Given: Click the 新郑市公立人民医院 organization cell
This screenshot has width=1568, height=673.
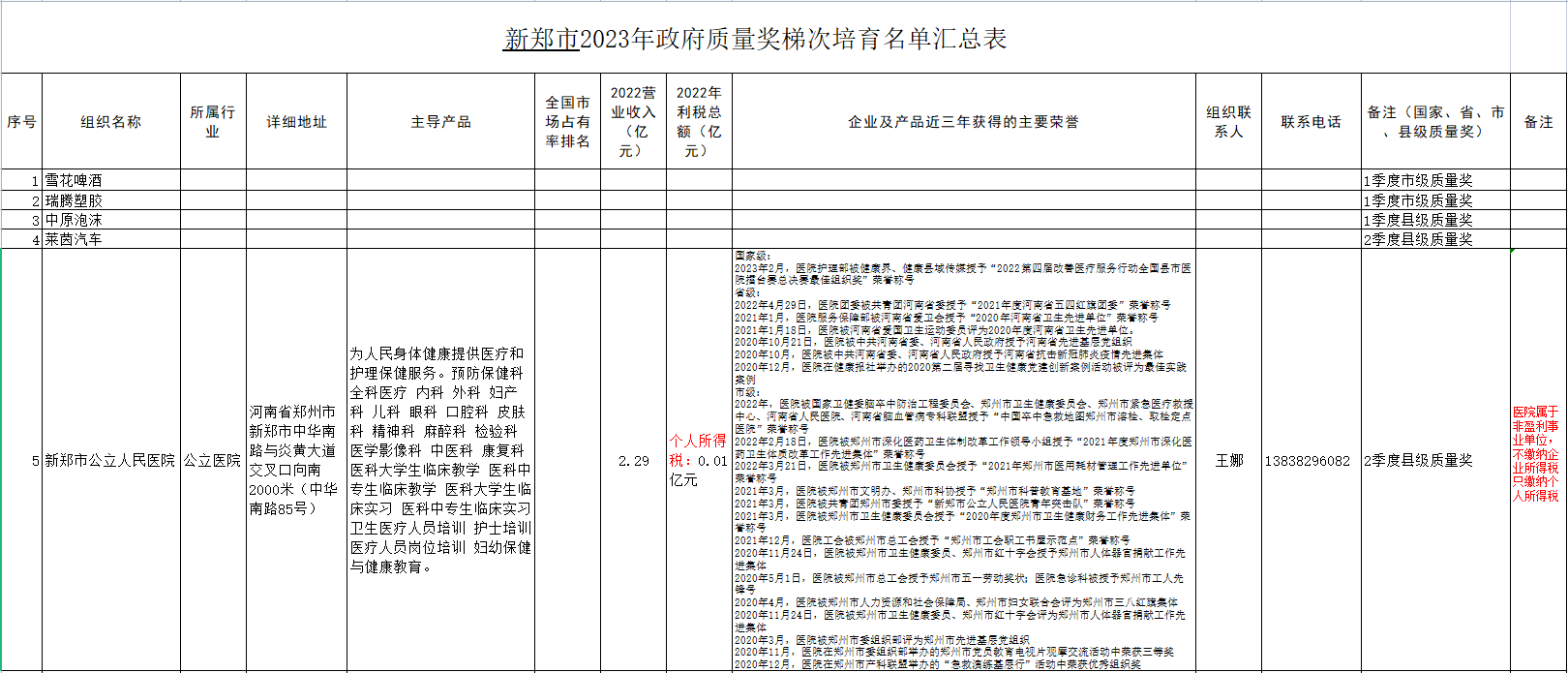Looking at the screenshot, I should click(x=111, y=461).
